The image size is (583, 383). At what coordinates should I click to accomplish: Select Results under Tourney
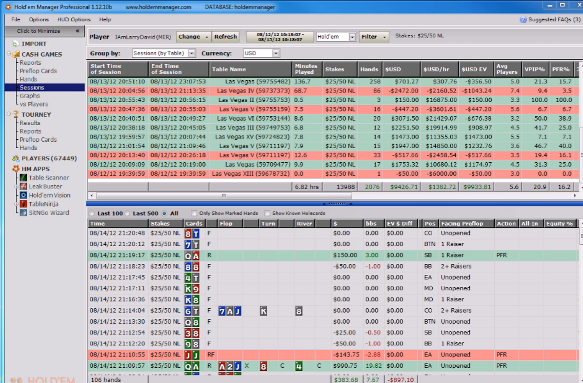coord(30,123)
